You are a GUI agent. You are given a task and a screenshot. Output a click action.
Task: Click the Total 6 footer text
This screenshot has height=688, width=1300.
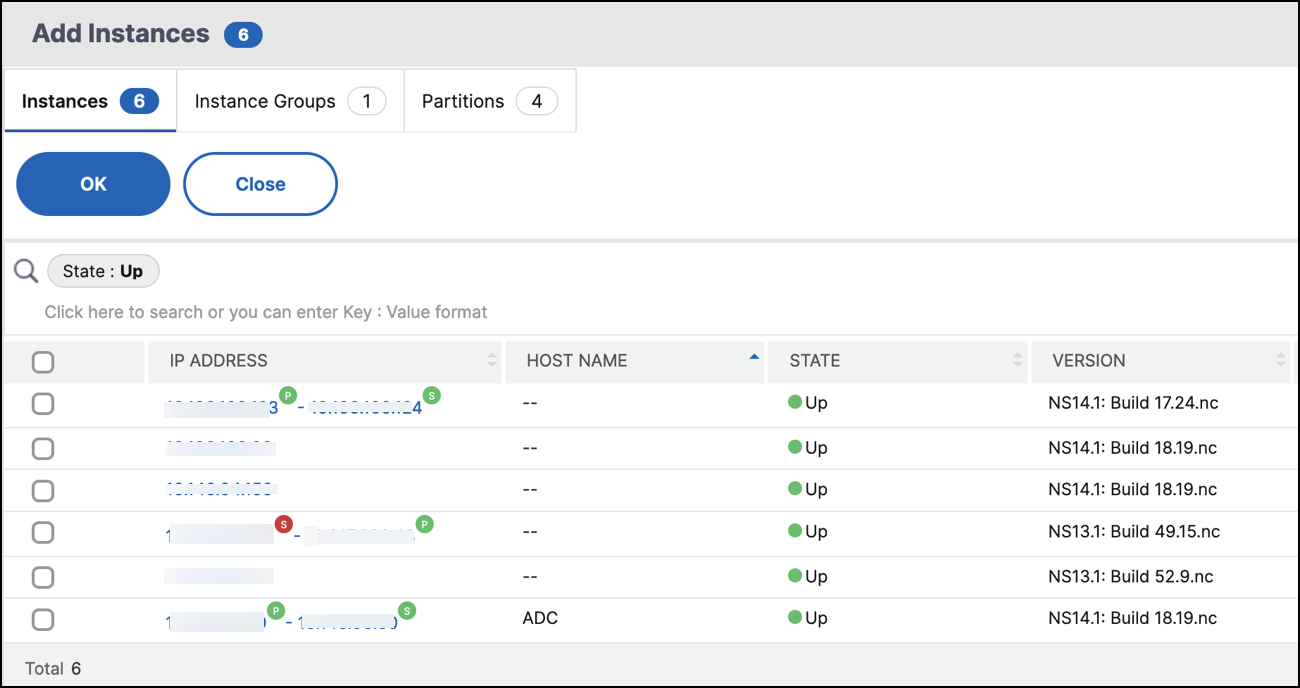click(x=53, y=668)
